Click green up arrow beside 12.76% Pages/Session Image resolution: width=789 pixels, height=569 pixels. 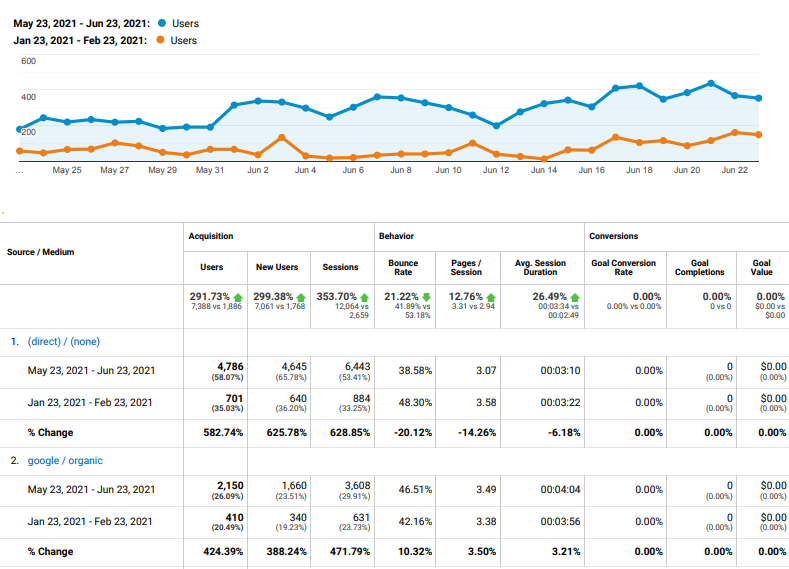coord(491,297)
